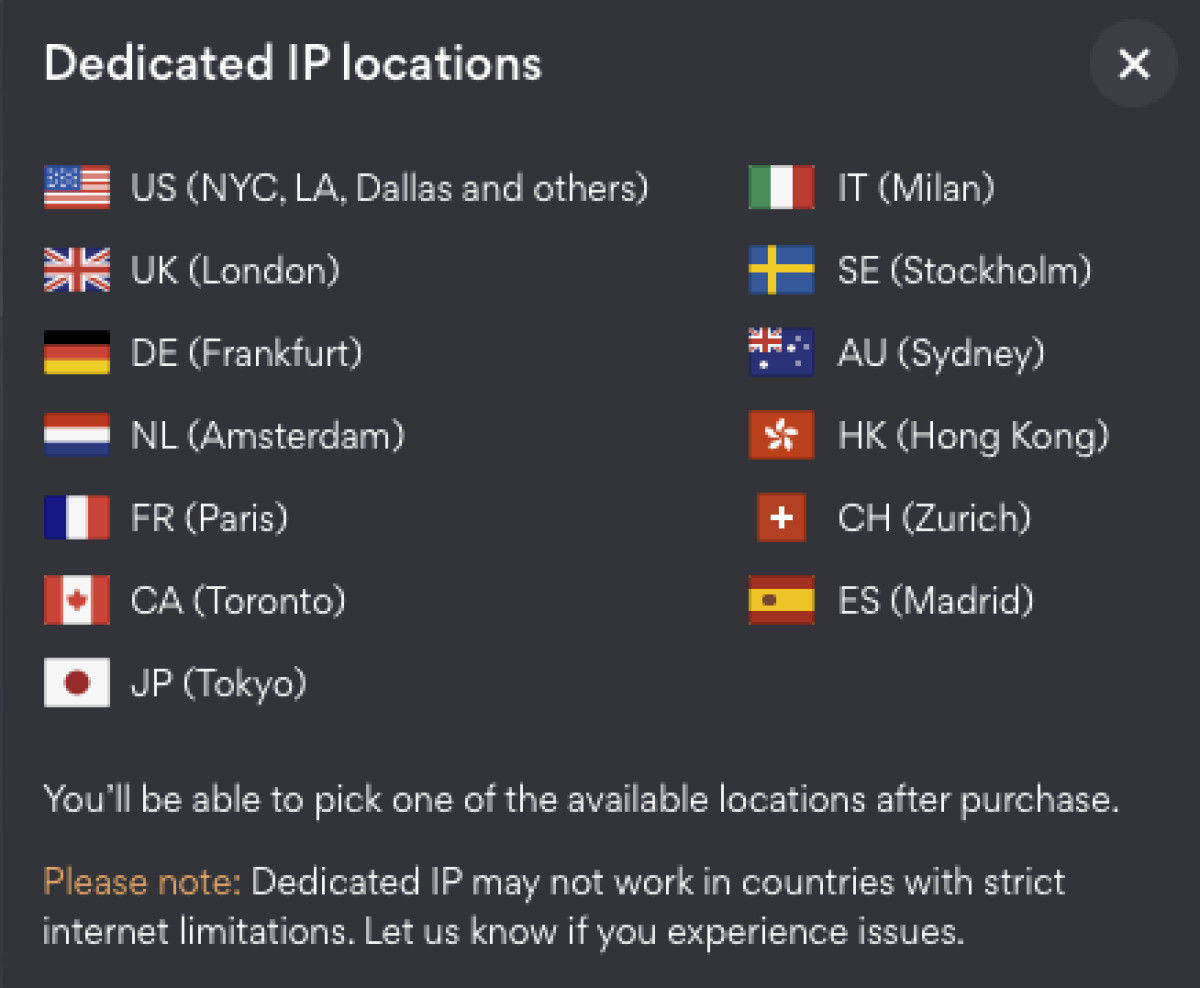Click the Australian flag icon
The height and width of the screenshot is (988, 1200).
pos(781,353)
